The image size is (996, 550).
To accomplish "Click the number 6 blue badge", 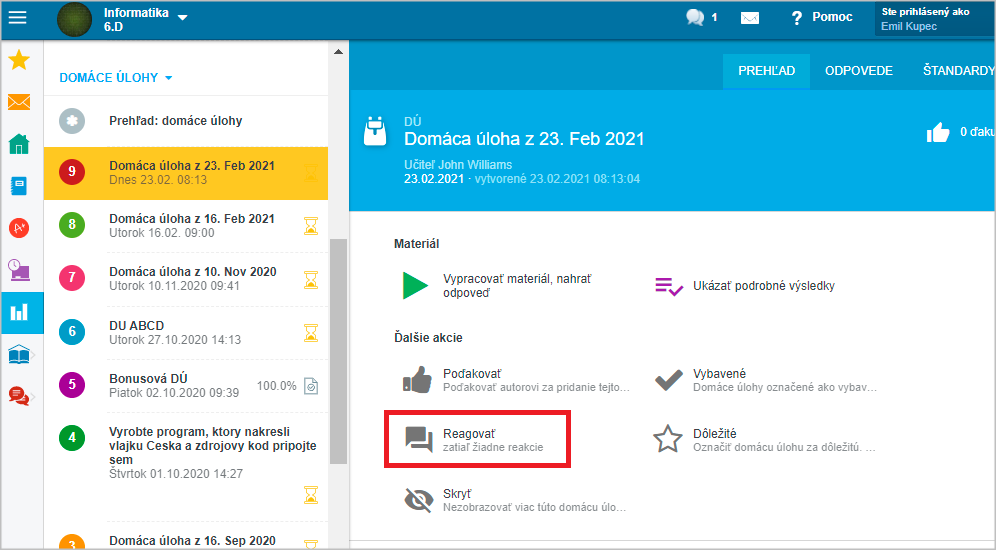I will click(x=72, y=332).
